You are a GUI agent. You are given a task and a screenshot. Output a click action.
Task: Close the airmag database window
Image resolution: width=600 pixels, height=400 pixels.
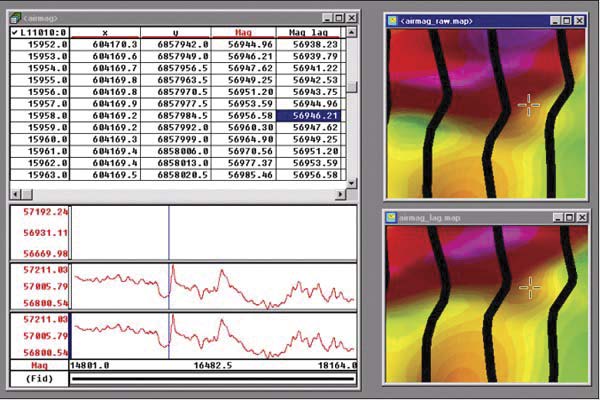pos(352,18)
